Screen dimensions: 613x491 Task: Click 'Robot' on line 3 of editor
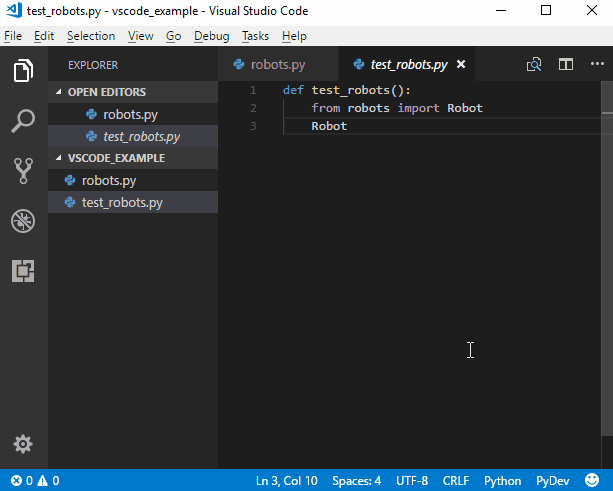(329, 126)
